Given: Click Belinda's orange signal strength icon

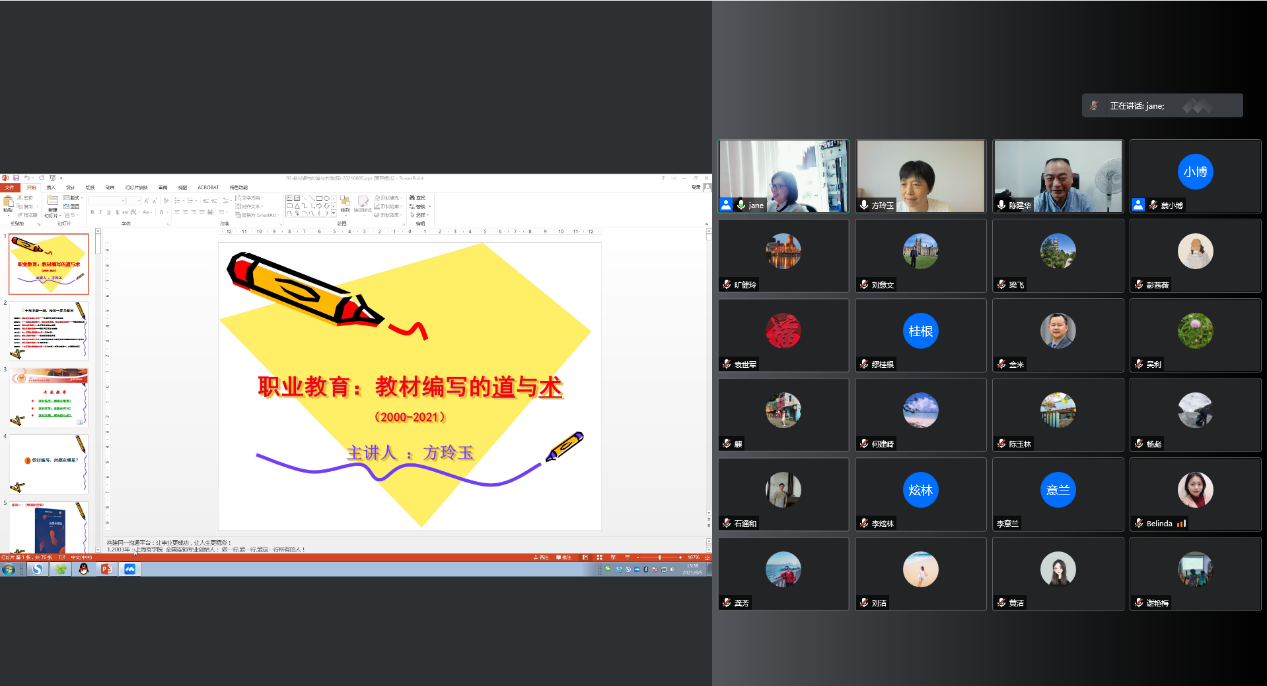Looking at the screenshot, I should pyautogui.click(x=1181, y=523).
